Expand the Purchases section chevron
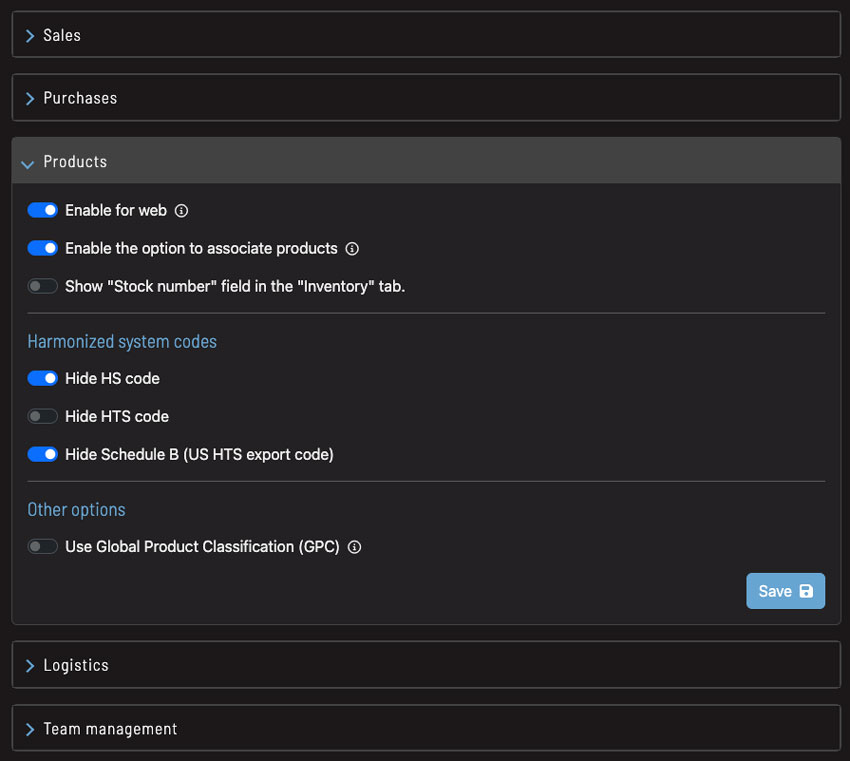This screenshot has width=850, height=761. pos(30,99)
